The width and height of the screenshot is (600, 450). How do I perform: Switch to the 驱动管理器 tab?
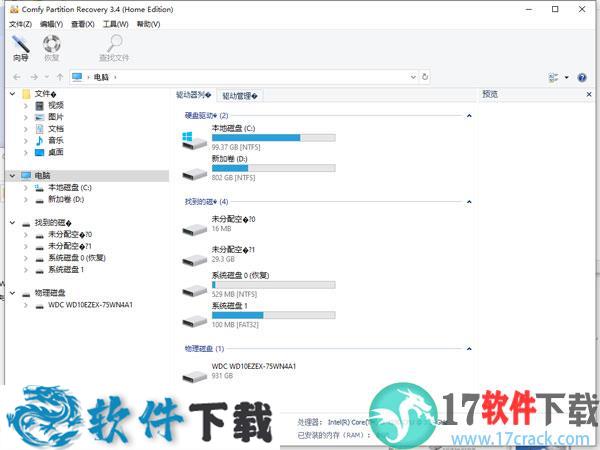(x=240, y=96)
